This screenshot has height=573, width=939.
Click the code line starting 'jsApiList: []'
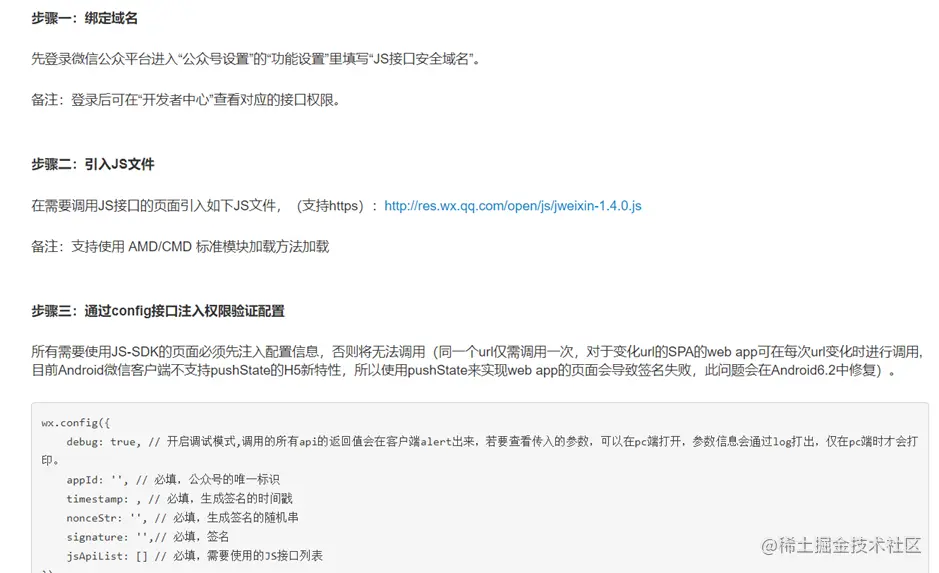point(195,556)
